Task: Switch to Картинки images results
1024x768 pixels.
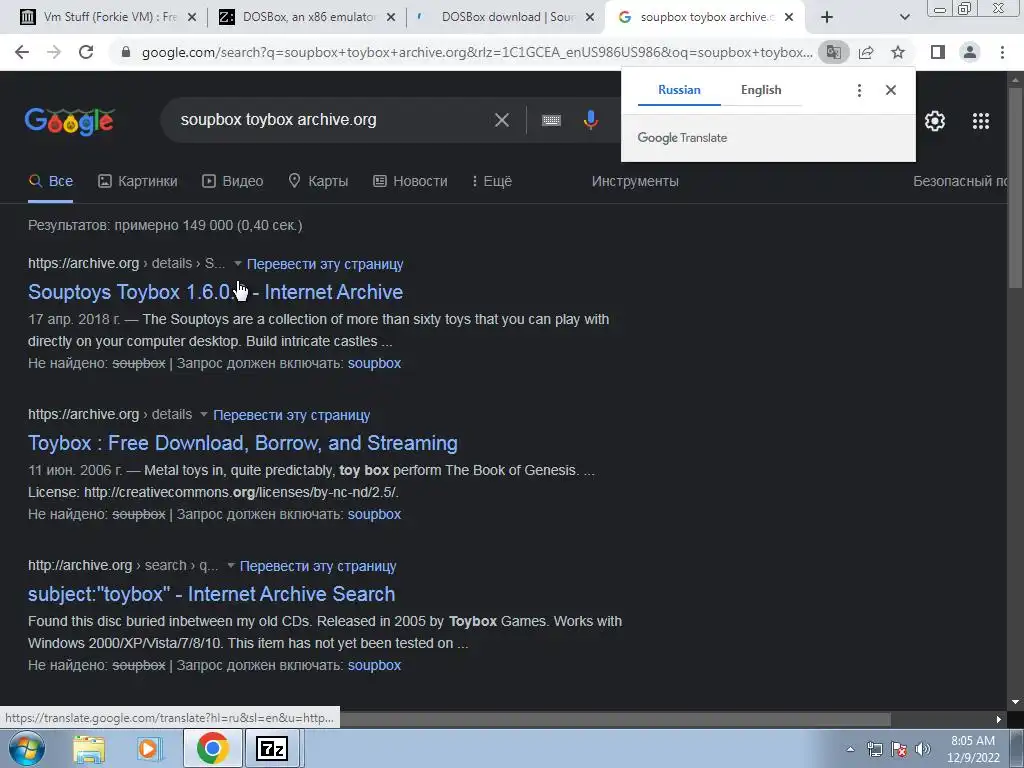Action: coord(138,181)
